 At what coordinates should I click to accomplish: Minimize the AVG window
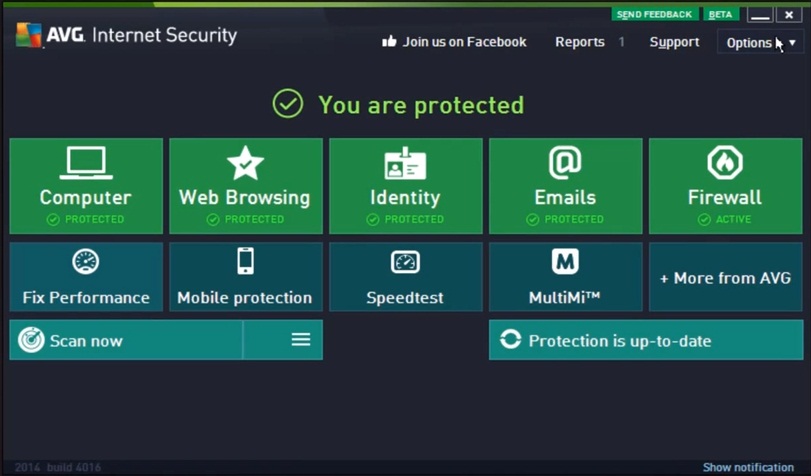[x=760, y=14]
